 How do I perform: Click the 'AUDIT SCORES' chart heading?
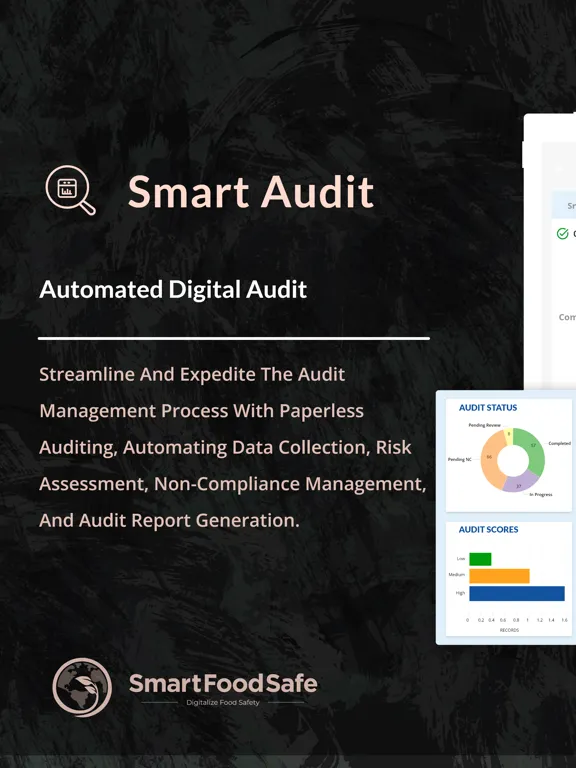[x=488, y=529]
